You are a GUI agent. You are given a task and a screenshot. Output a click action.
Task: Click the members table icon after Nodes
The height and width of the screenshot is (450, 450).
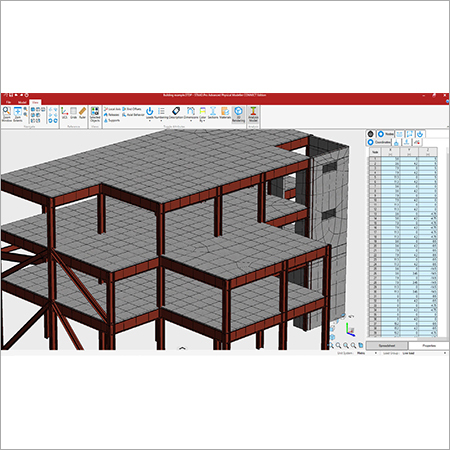click(399, 134)
